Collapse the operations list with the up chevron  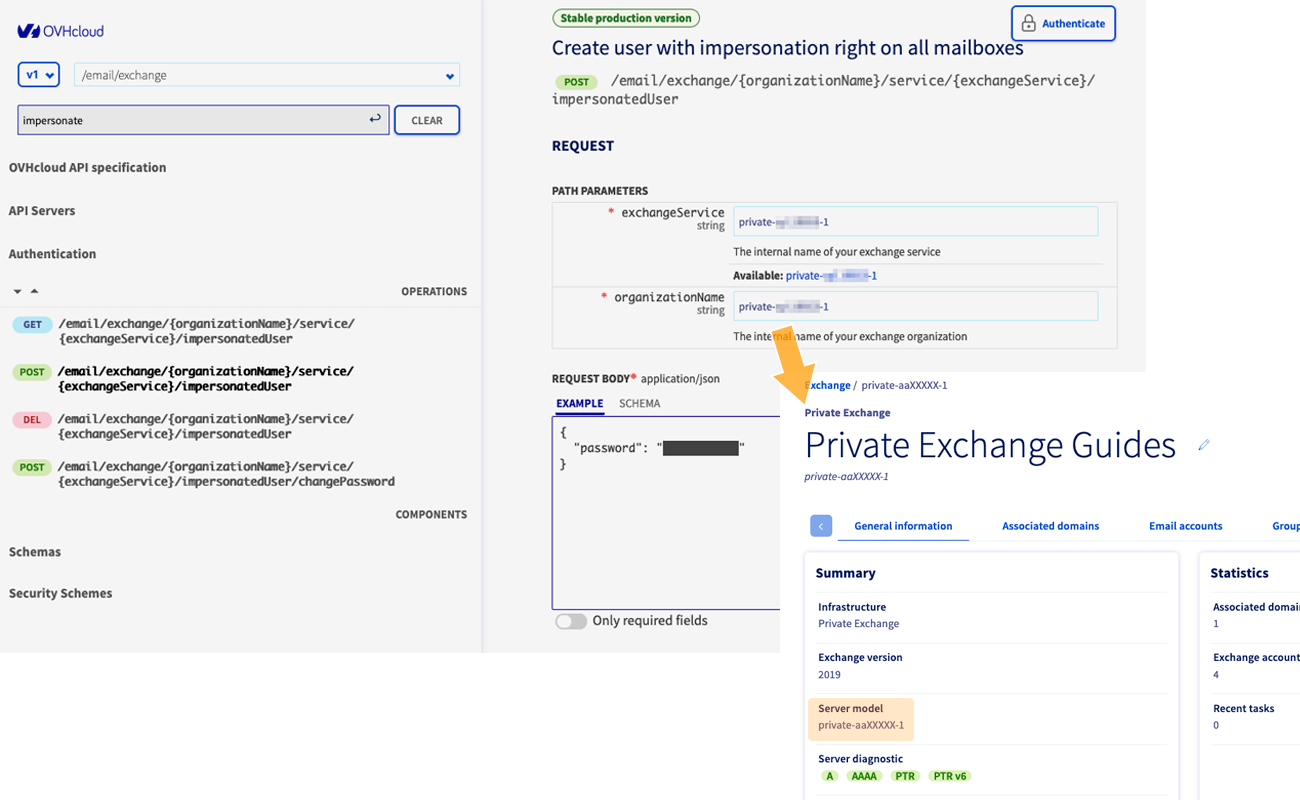pos(33,291)
